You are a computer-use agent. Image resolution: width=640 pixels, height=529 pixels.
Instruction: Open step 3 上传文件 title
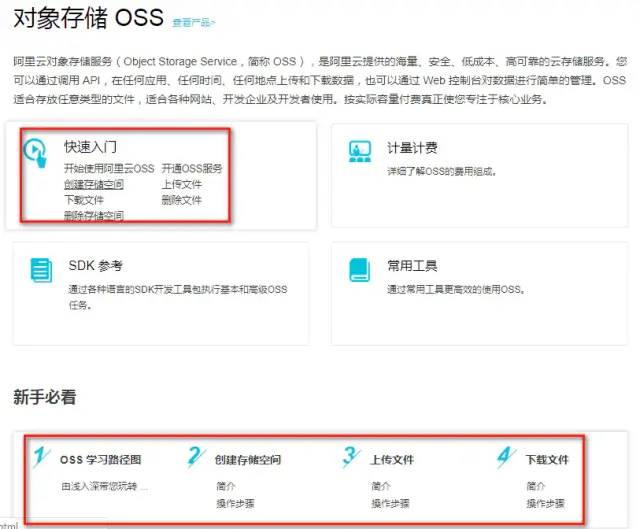392,460
